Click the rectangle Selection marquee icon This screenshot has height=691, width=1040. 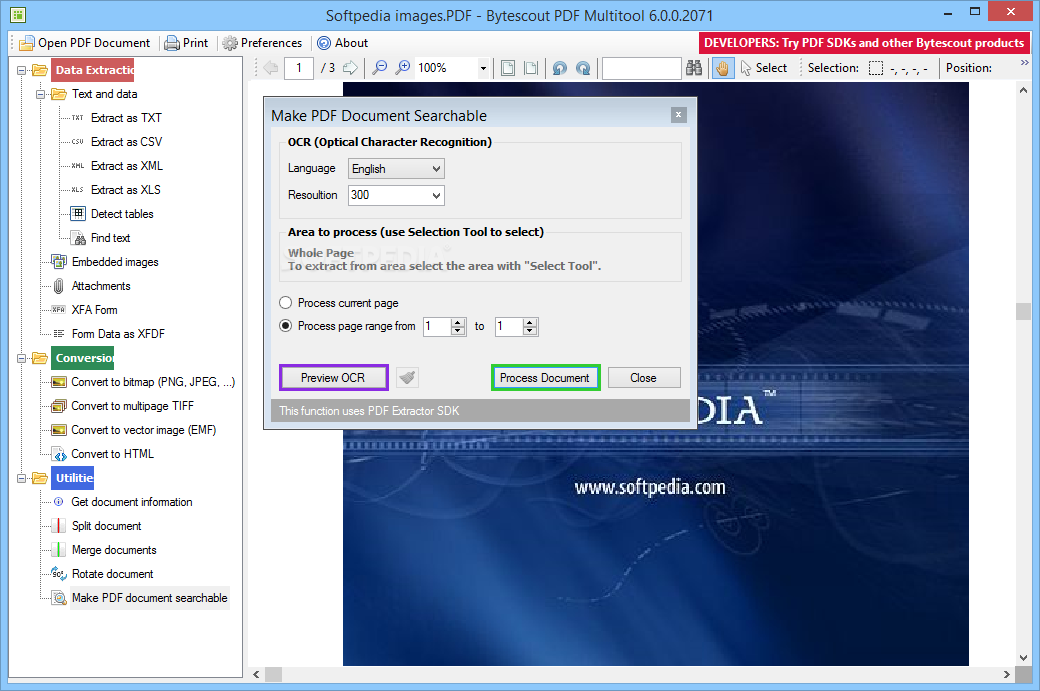876,68
